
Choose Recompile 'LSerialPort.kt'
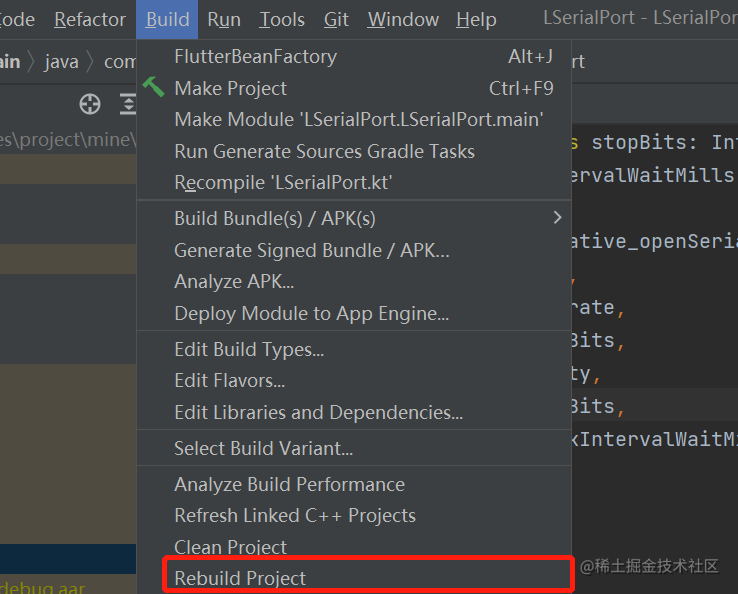pyautogui.click(x=354, y=183)
